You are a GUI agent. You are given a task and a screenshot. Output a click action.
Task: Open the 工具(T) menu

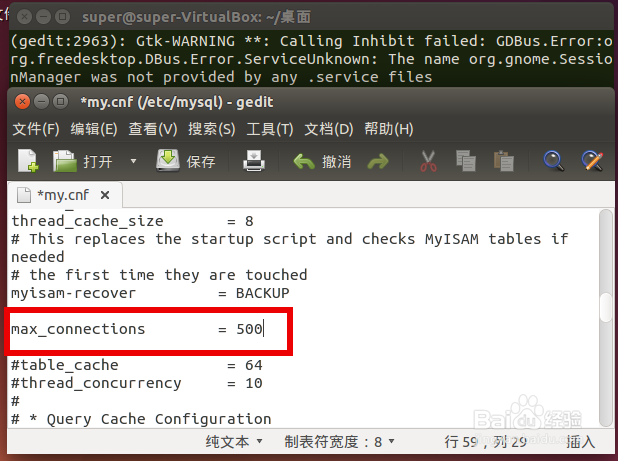(x=270, y=129)
